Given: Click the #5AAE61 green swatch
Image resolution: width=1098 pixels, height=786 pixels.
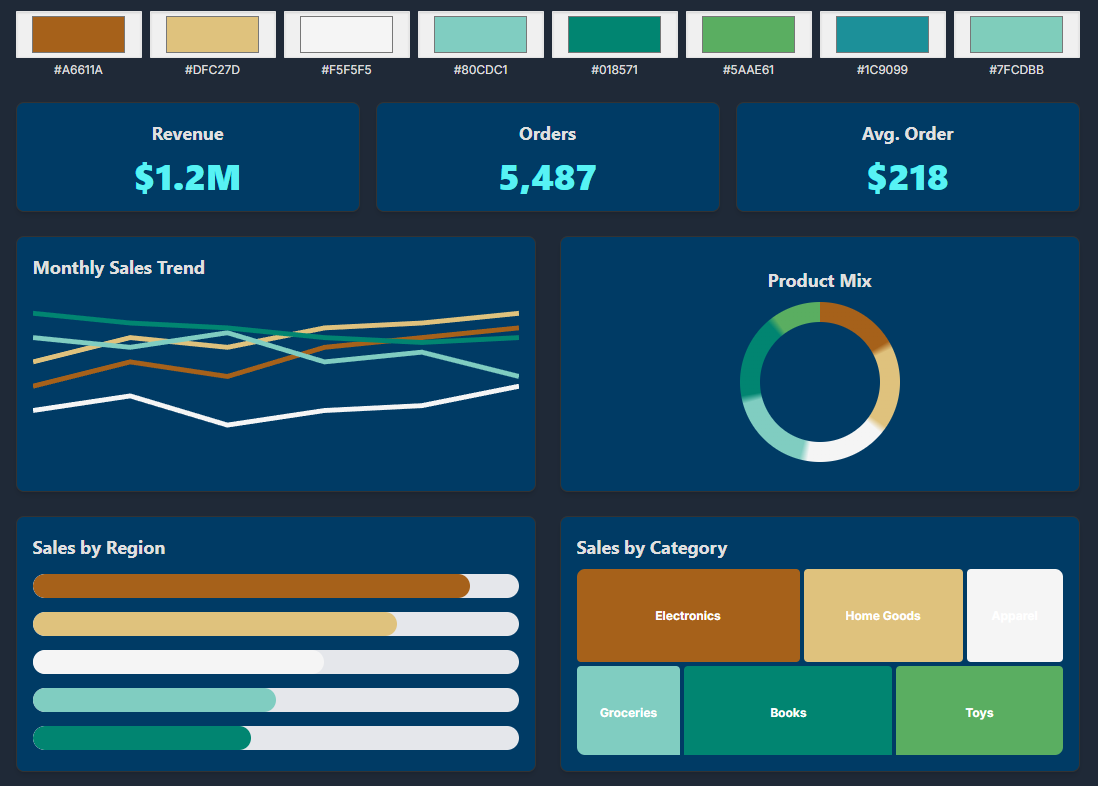Looking at the screenshot, I should click(748, 33).
